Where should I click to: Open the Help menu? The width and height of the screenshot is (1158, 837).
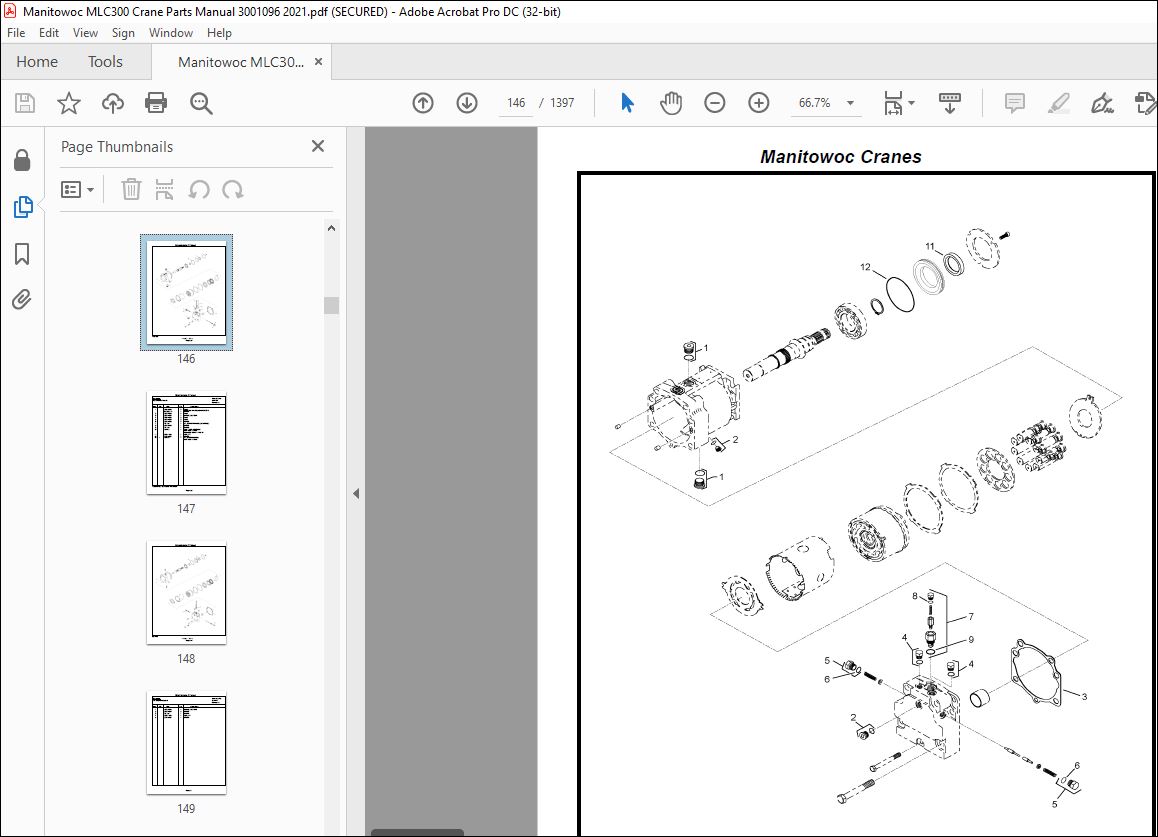pyautogui.click(x=219, y=33)
